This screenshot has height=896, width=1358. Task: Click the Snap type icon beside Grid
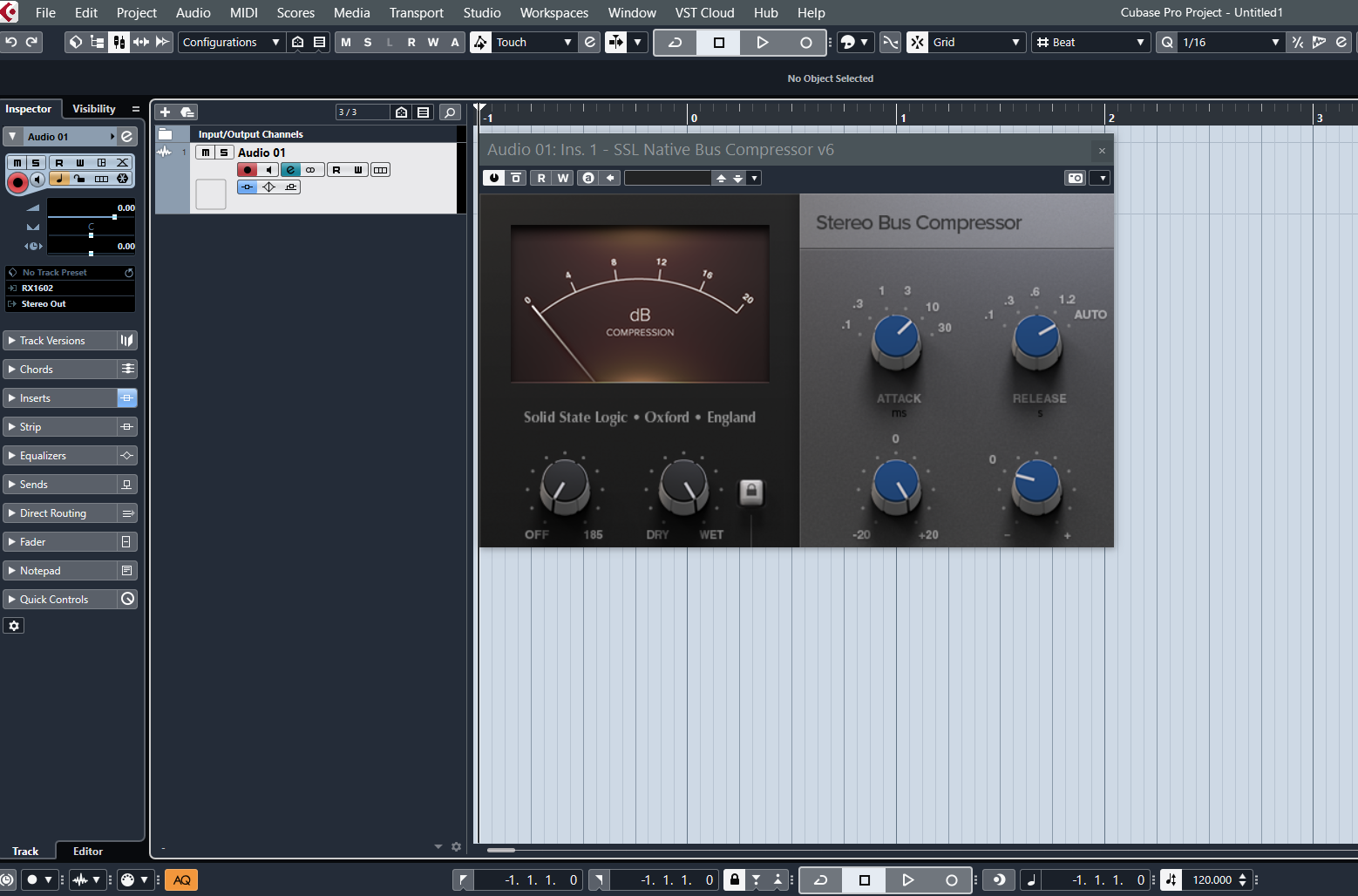tap(917, 42)
